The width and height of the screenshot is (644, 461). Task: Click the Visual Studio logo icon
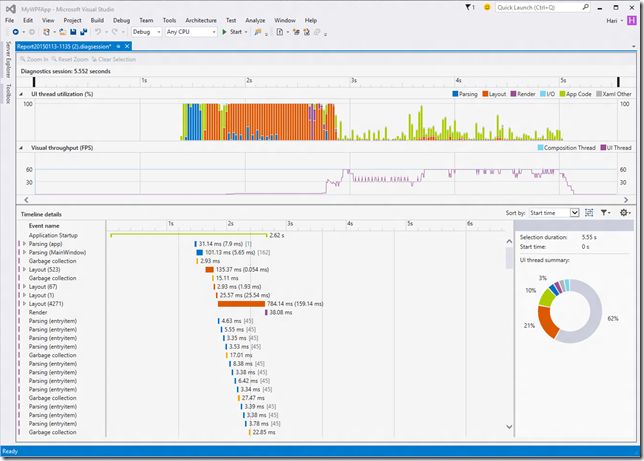(x=11, y=9)
